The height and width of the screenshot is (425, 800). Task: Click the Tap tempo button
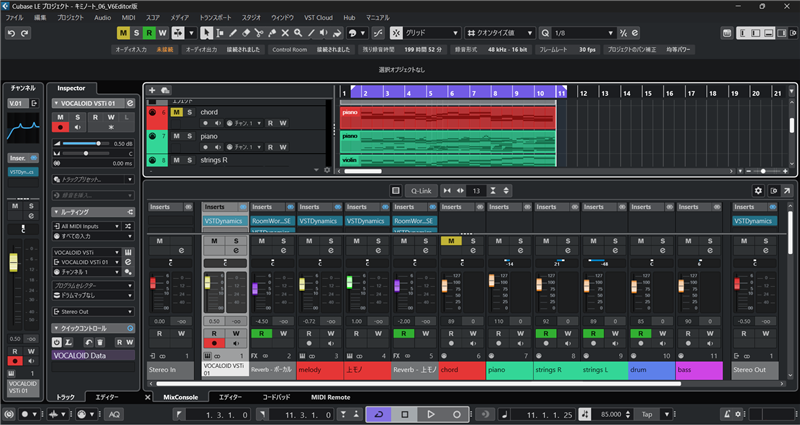(x=647, y=414)
